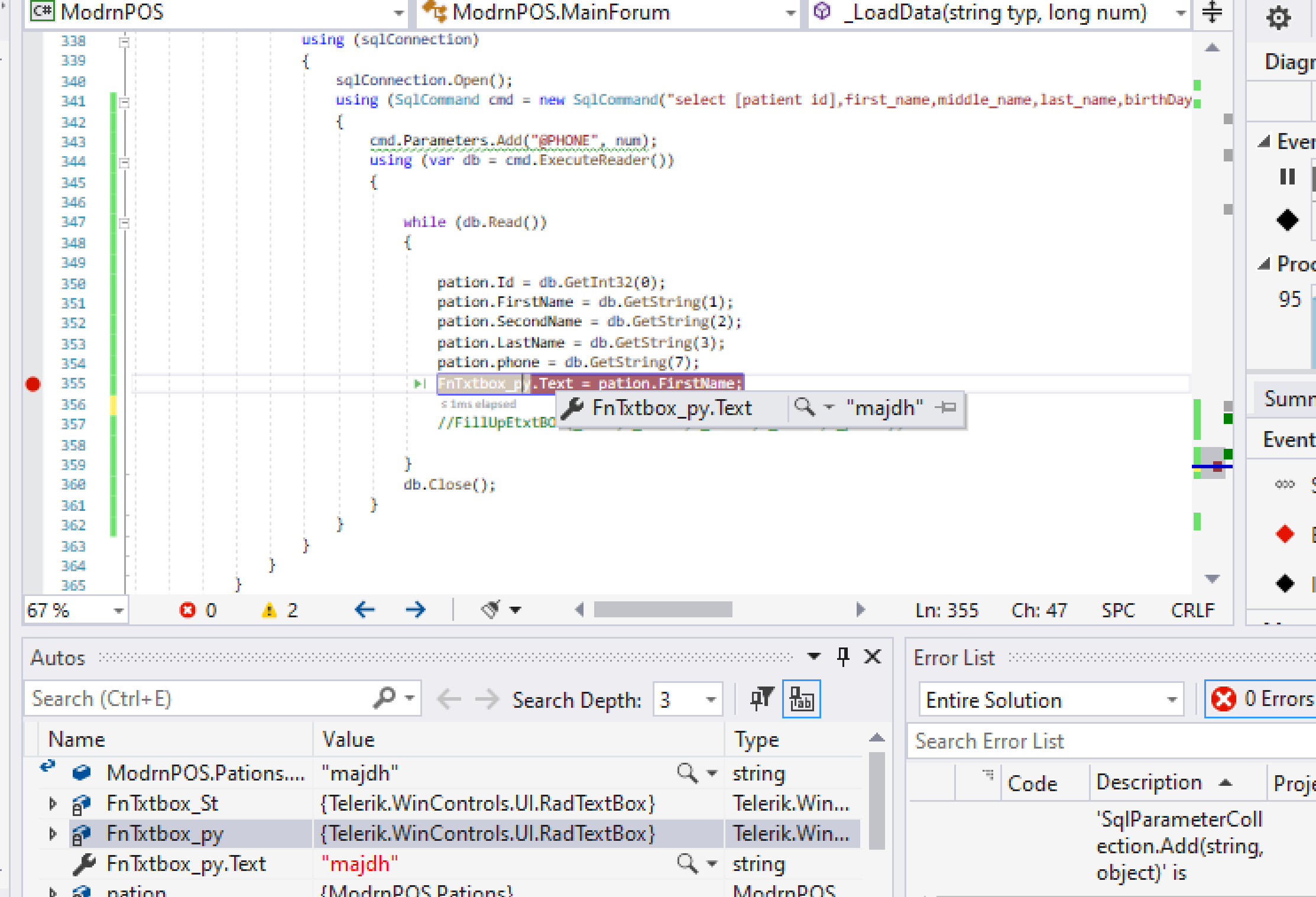Pin the Autos window
Image resolution: width=1316 pixels, height=897 pixels.
click(843, 656)
